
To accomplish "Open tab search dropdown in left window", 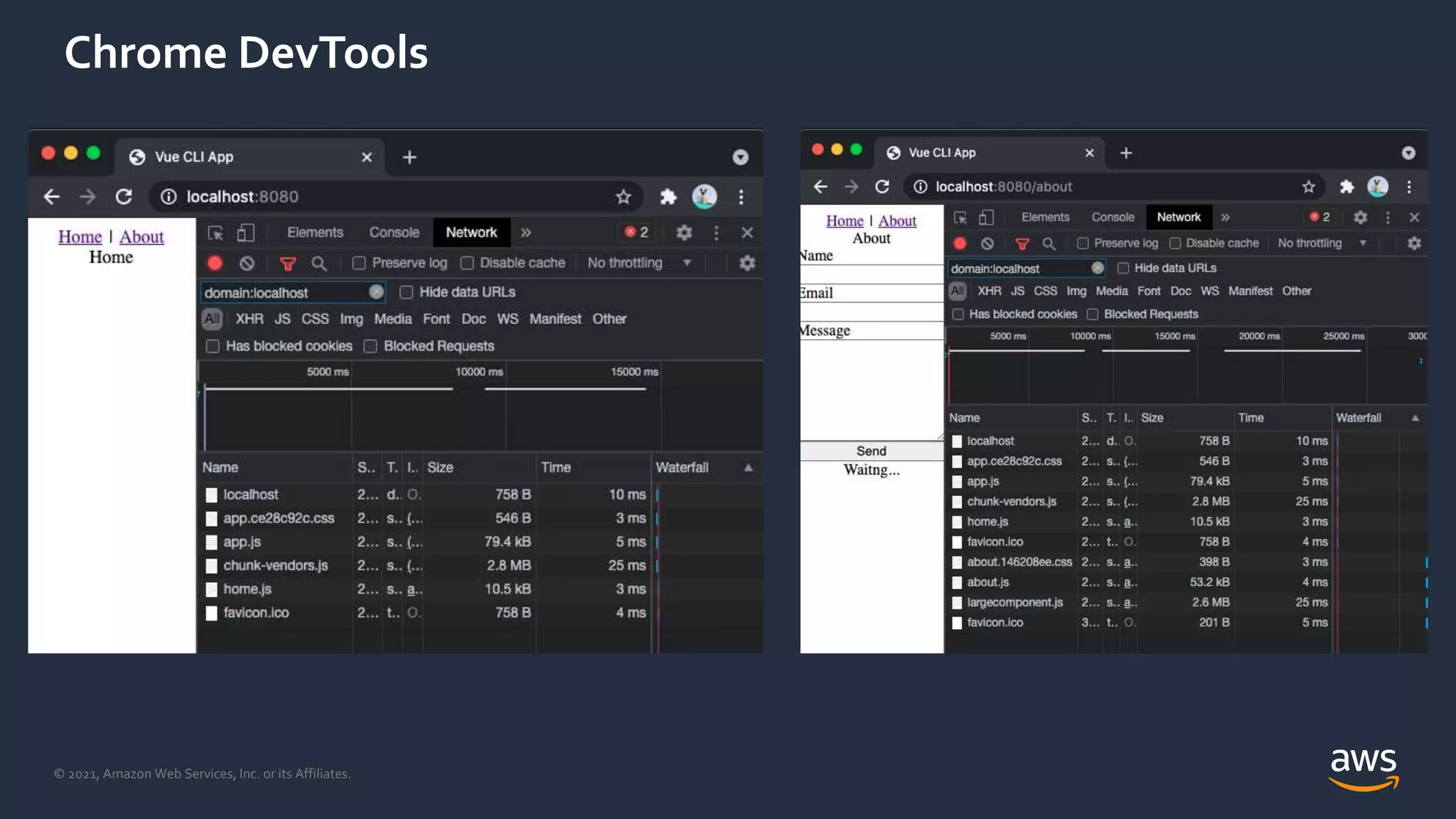I will pyautogui.click(x=740, y=157).
